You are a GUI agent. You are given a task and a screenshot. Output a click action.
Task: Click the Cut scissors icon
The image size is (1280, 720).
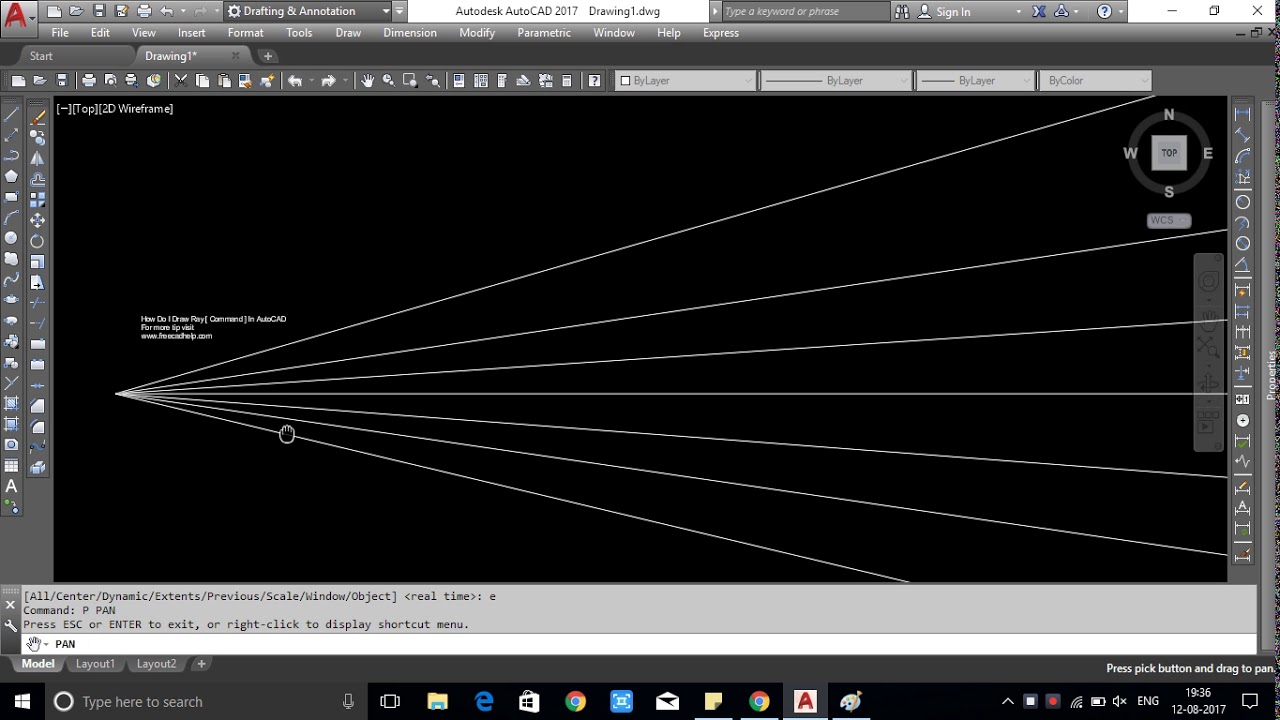[x=181, y=81]
